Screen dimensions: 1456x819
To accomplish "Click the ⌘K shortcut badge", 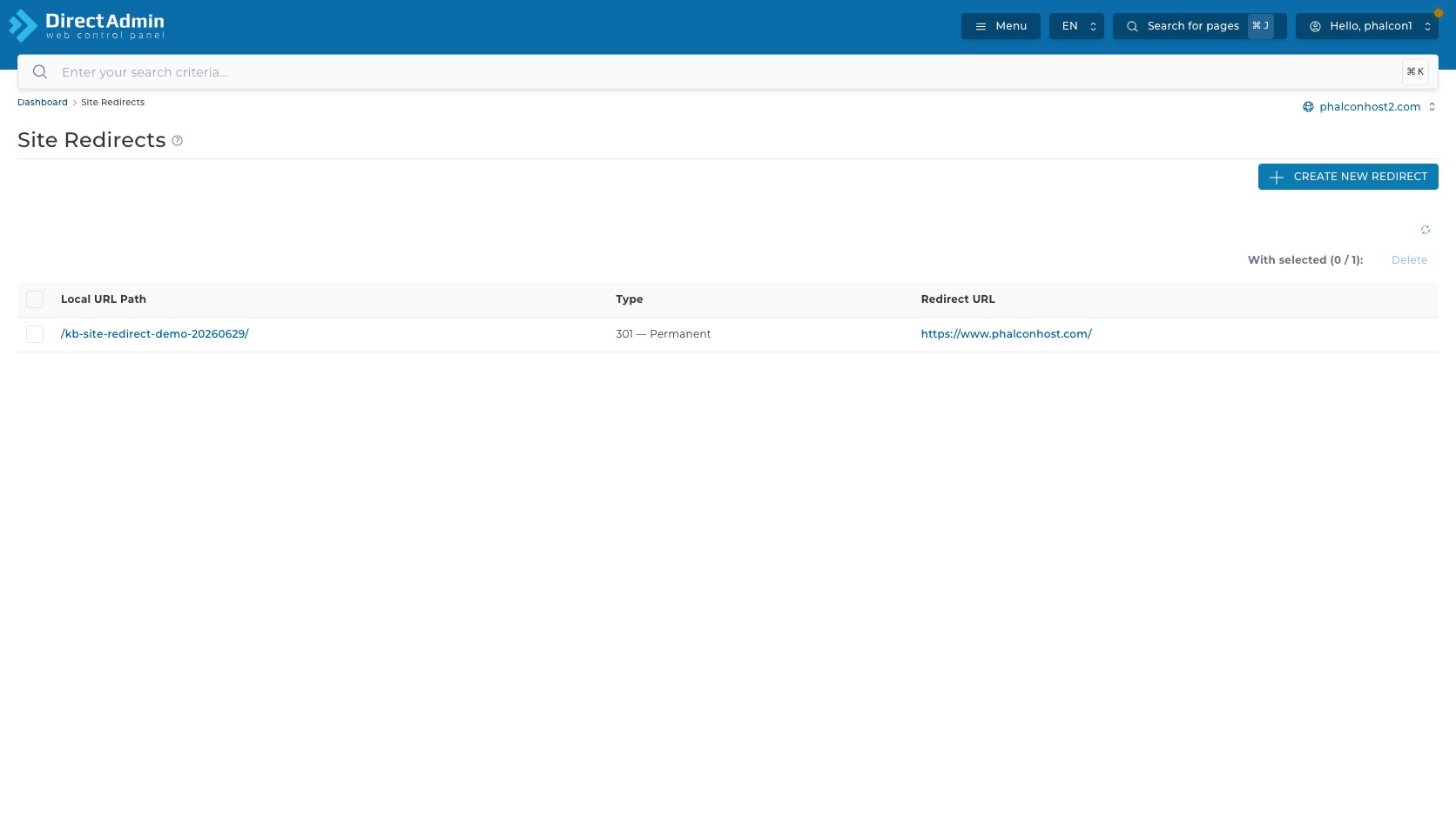I will click(1415, 72).
